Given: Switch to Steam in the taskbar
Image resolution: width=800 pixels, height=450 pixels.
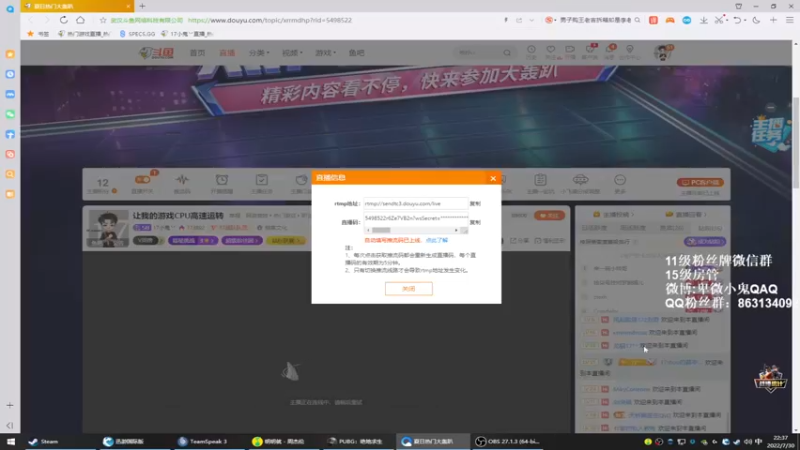Looking at the screenshot, I should pyautogui.click(x=44, y=441).
